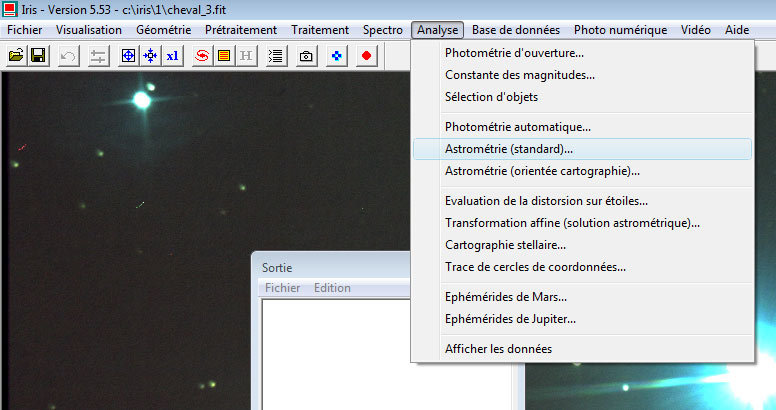Open the Base de données menu
This screenshot has height=410, width=776.
(x=516, y=30)
